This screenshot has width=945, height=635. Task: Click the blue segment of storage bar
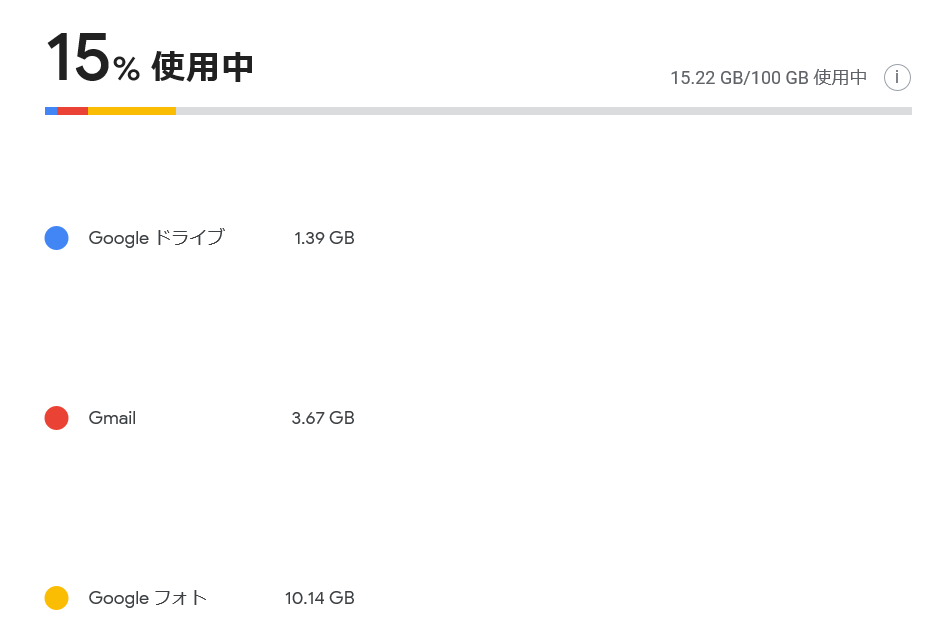51,111
